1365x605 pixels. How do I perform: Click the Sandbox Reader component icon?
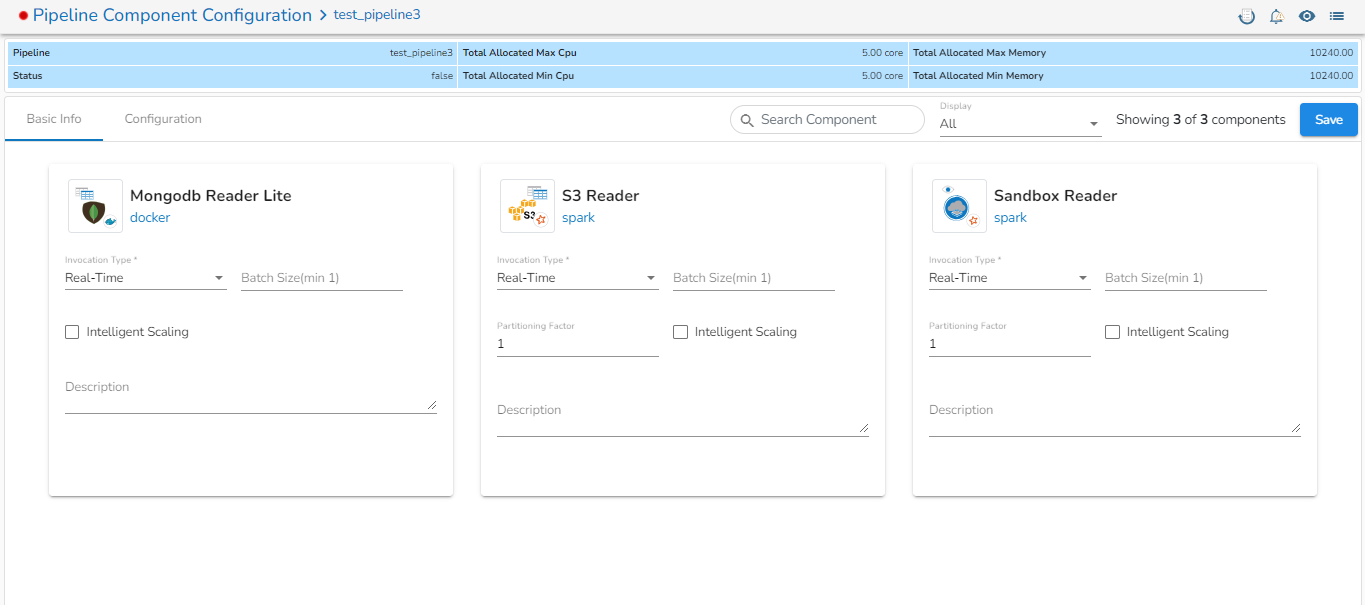point(959,206)
